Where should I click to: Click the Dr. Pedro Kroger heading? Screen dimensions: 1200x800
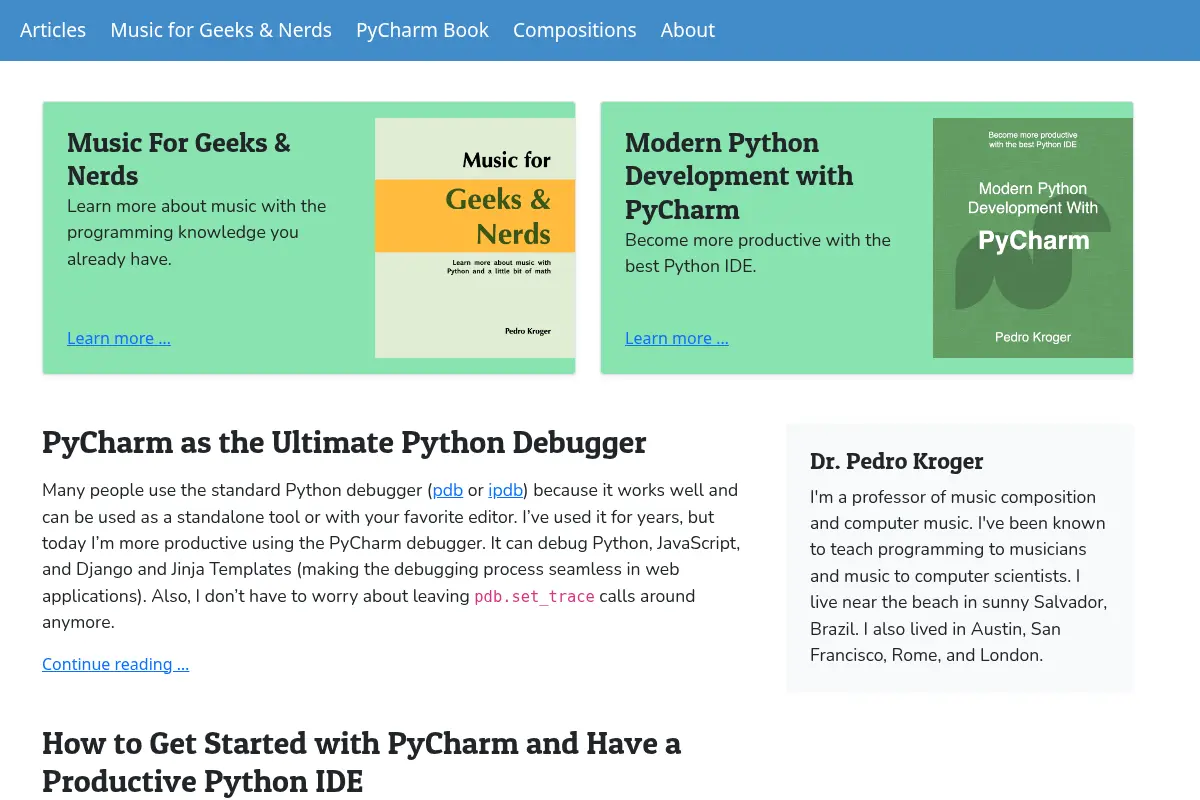coord(897,461)
